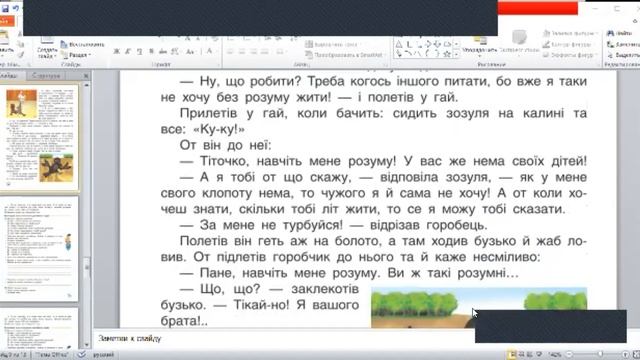This screenshot has width=640, height=360.
Task: Select the third slide thumbnail at bottom of pane
Action: tap(39, 328)
